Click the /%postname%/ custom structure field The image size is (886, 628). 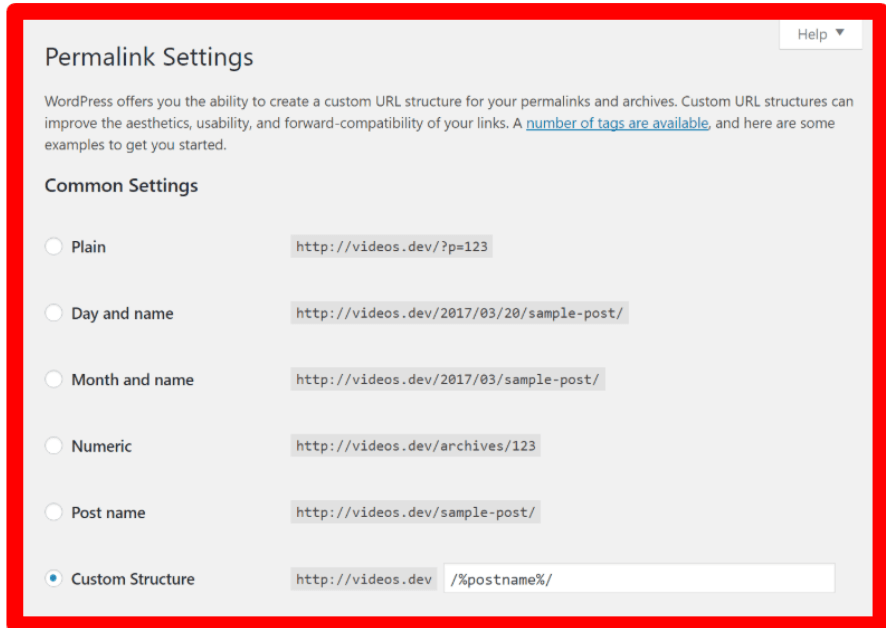coord(639,578)
